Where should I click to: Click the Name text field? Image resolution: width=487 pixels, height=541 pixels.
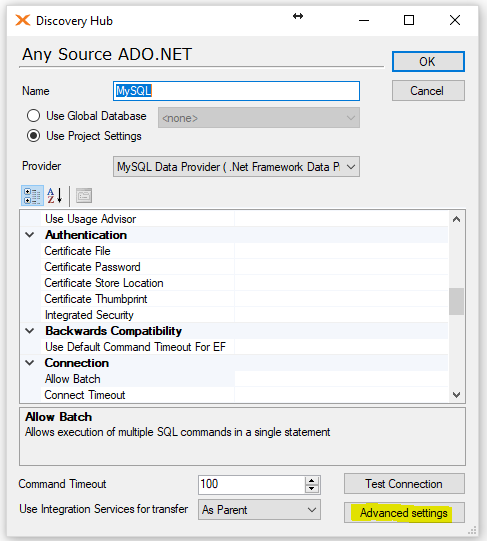pos(236,91)
